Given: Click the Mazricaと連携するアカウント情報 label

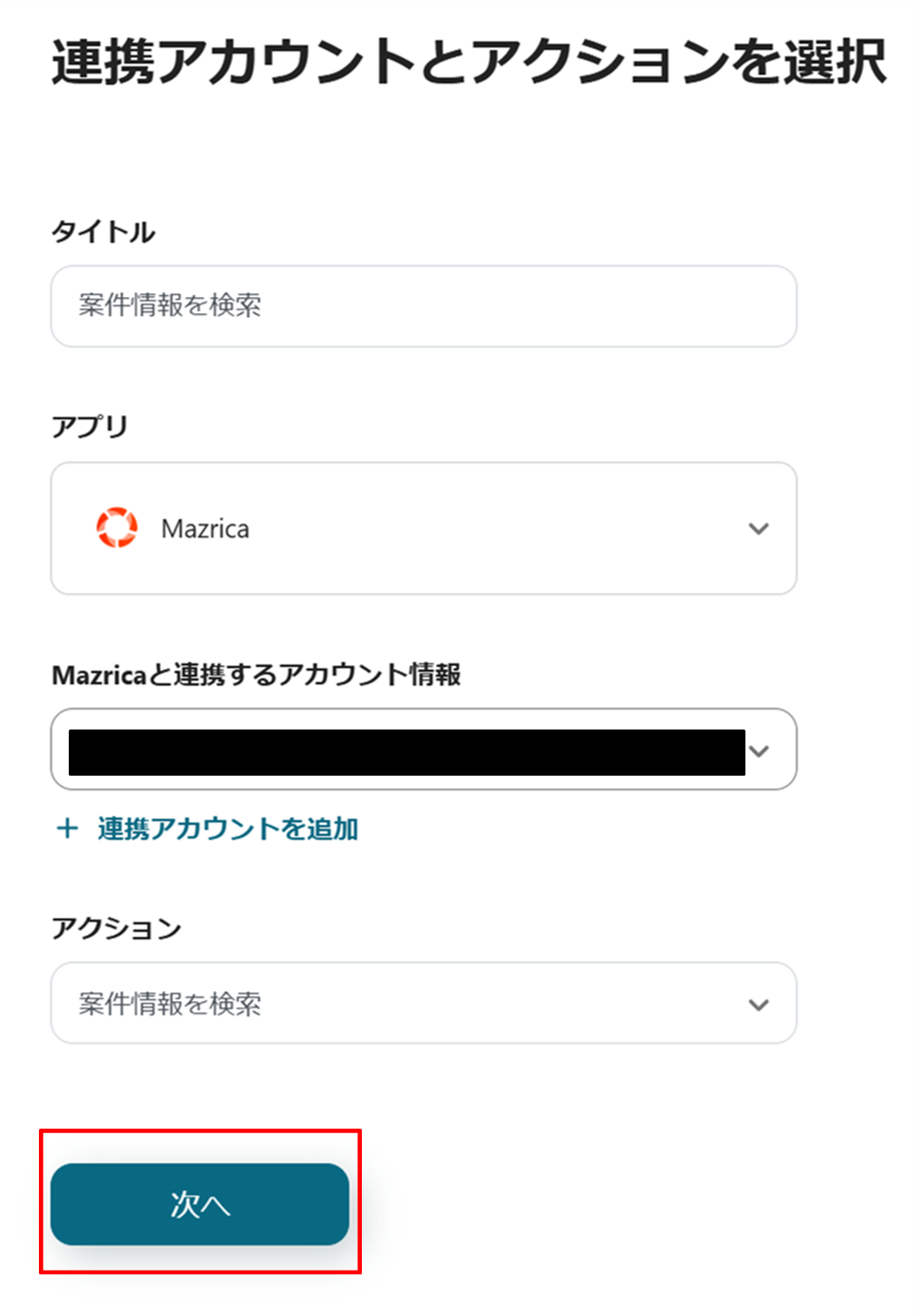Looking at the screenshot, I should [x=257, y=674].
